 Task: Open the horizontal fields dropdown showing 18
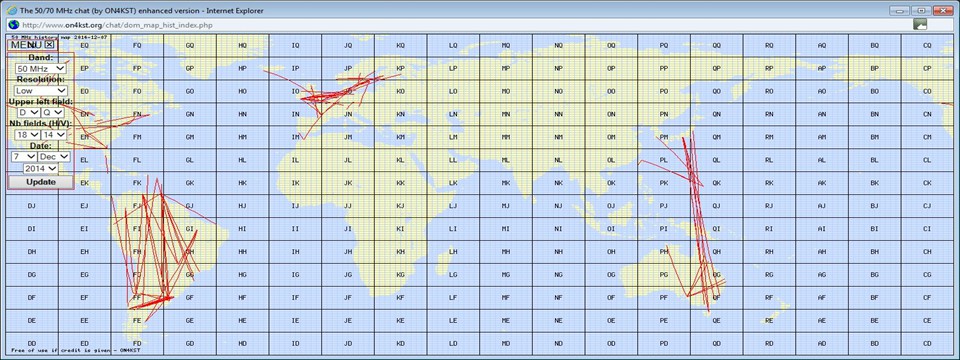click(x=26, y=134)
